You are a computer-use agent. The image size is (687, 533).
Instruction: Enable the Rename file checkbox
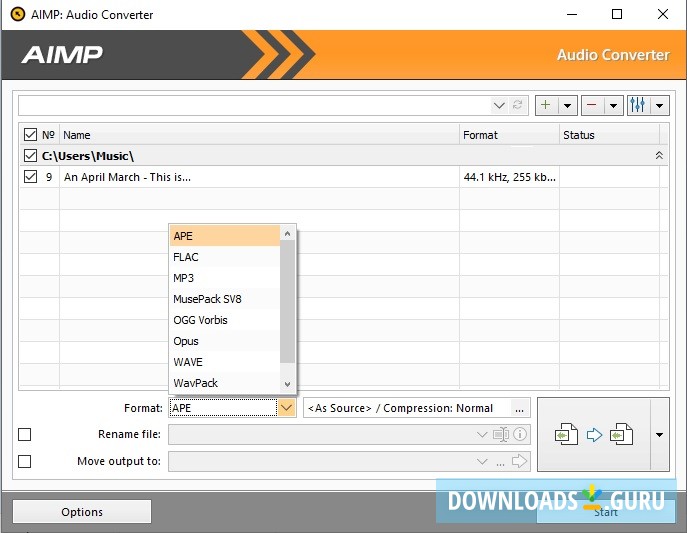tap(25, 434)
